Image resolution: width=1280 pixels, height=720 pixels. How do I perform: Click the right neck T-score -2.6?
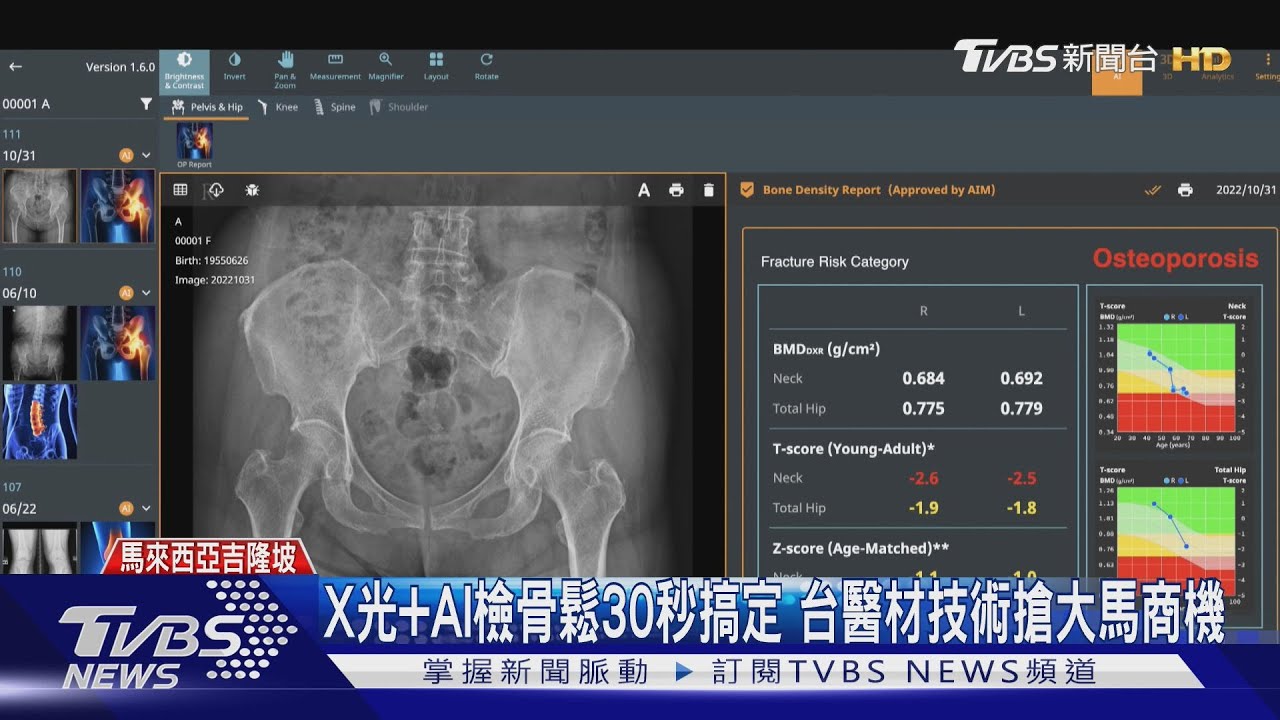tap(923, 478)
